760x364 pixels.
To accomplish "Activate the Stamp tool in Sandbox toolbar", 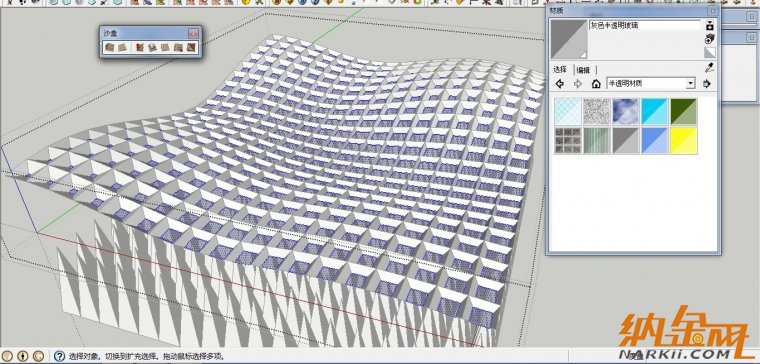I will tap(153, 47).
